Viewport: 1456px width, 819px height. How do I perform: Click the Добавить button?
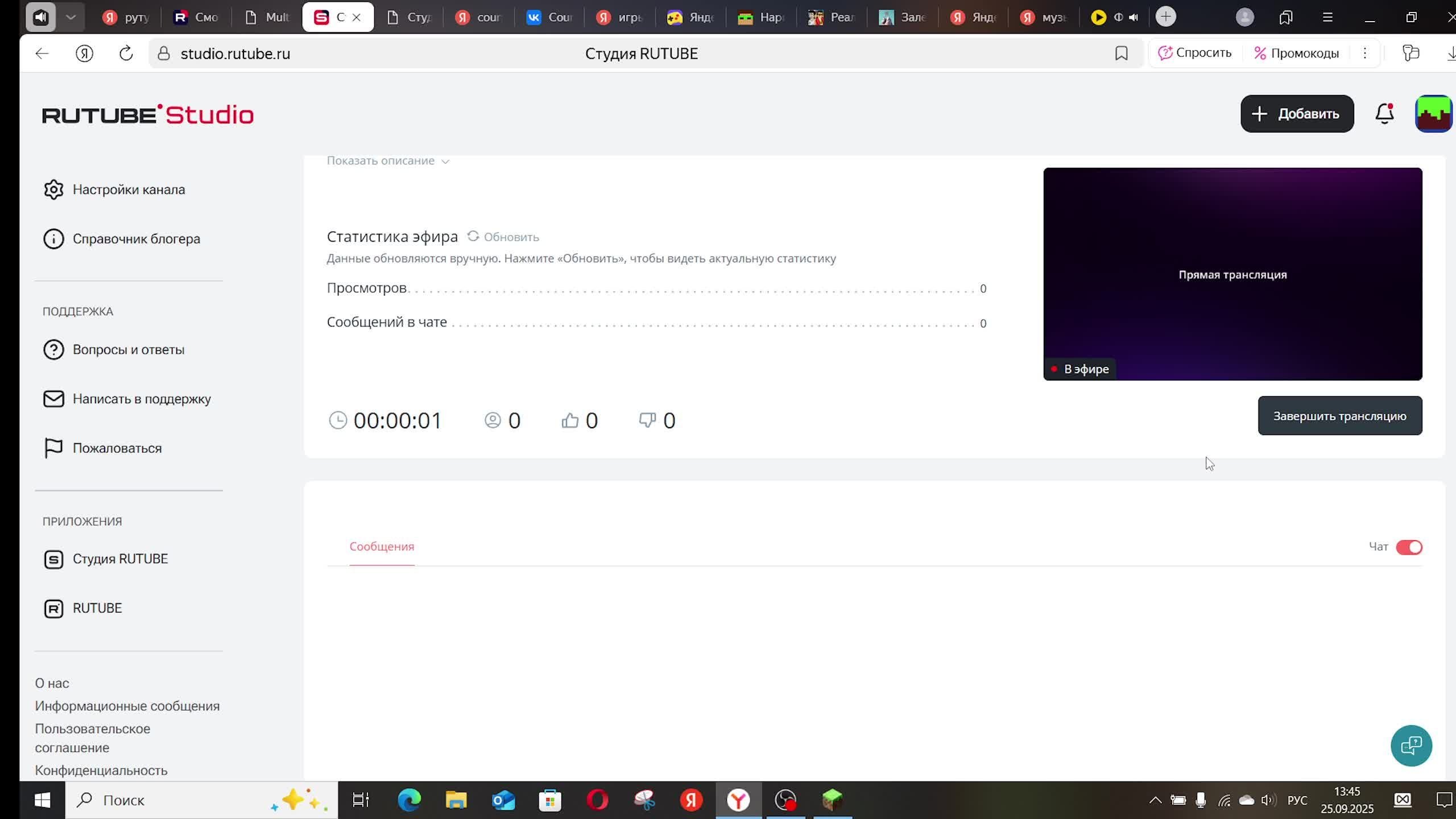pyautogui.click(x=1297, y=114)
